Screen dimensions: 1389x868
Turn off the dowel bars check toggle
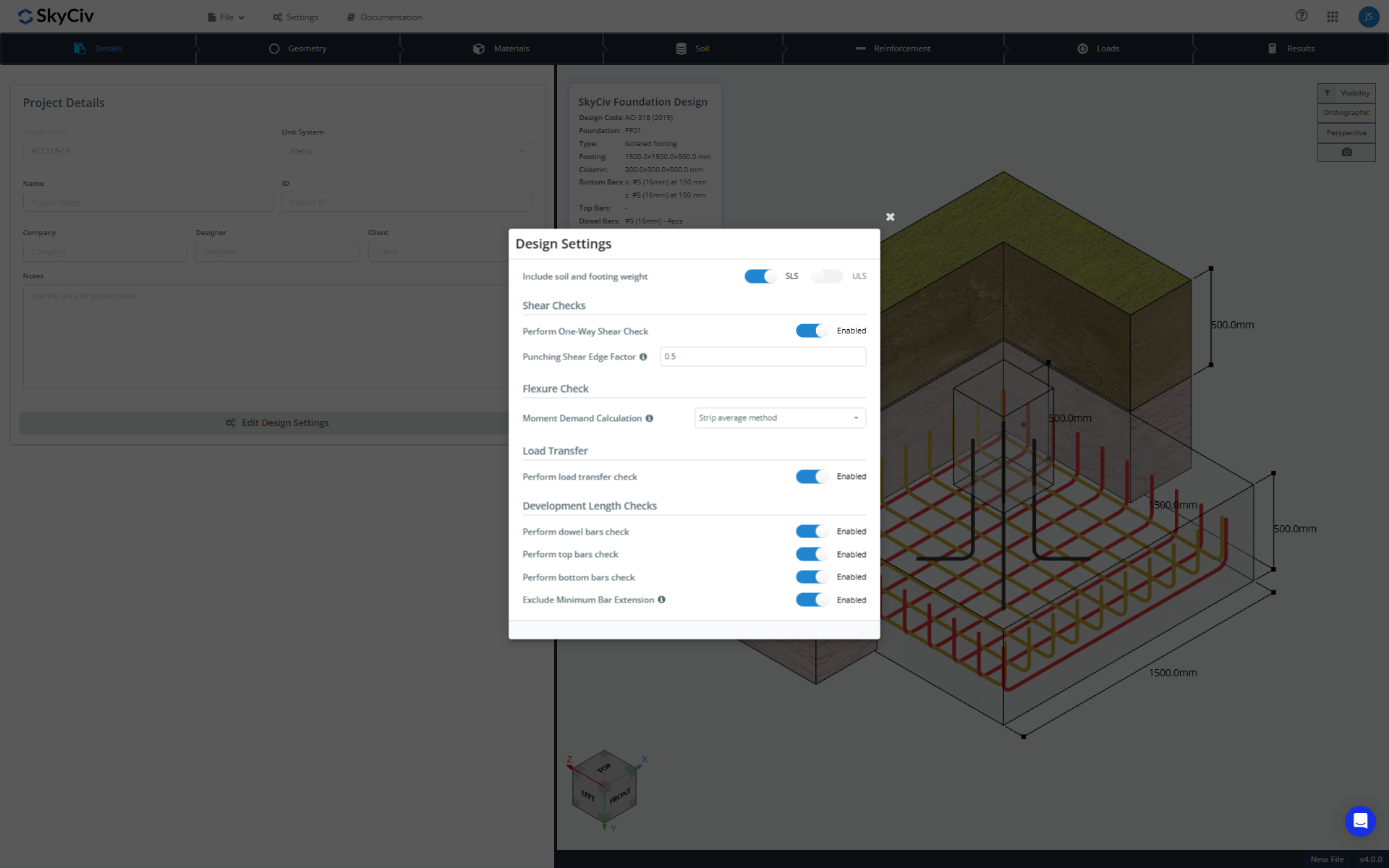(812, 532)
